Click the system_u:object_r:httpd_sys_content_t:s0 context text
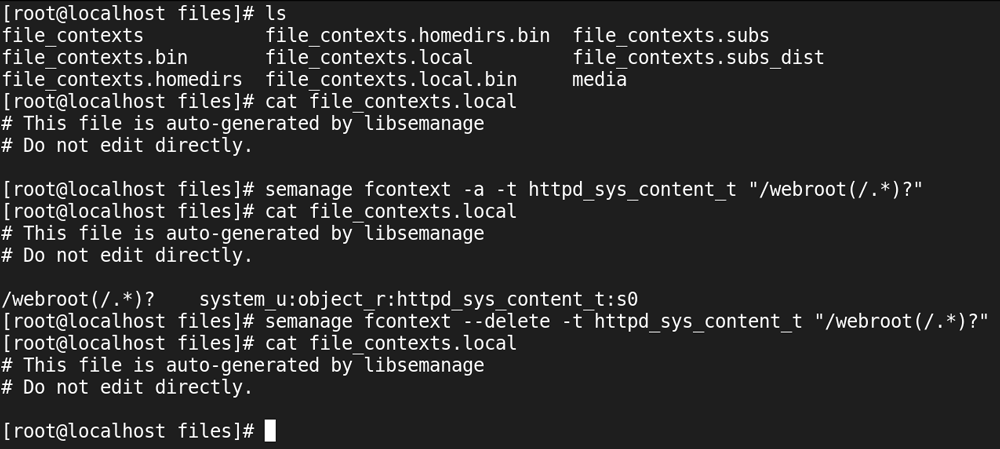Screen dimensions: 1000x449 click(418, 299)
